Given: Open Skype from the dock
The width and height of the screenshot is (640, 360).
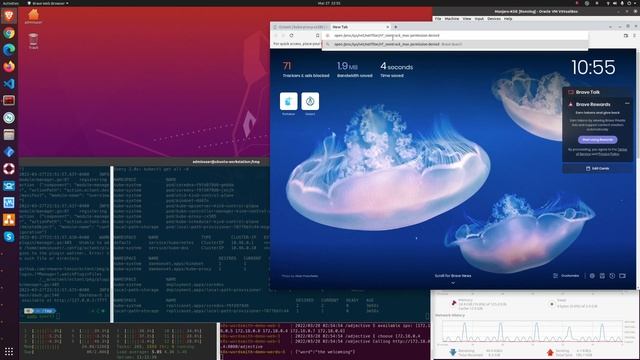Looking at the screenshot, I should click(x=9, y=237).
